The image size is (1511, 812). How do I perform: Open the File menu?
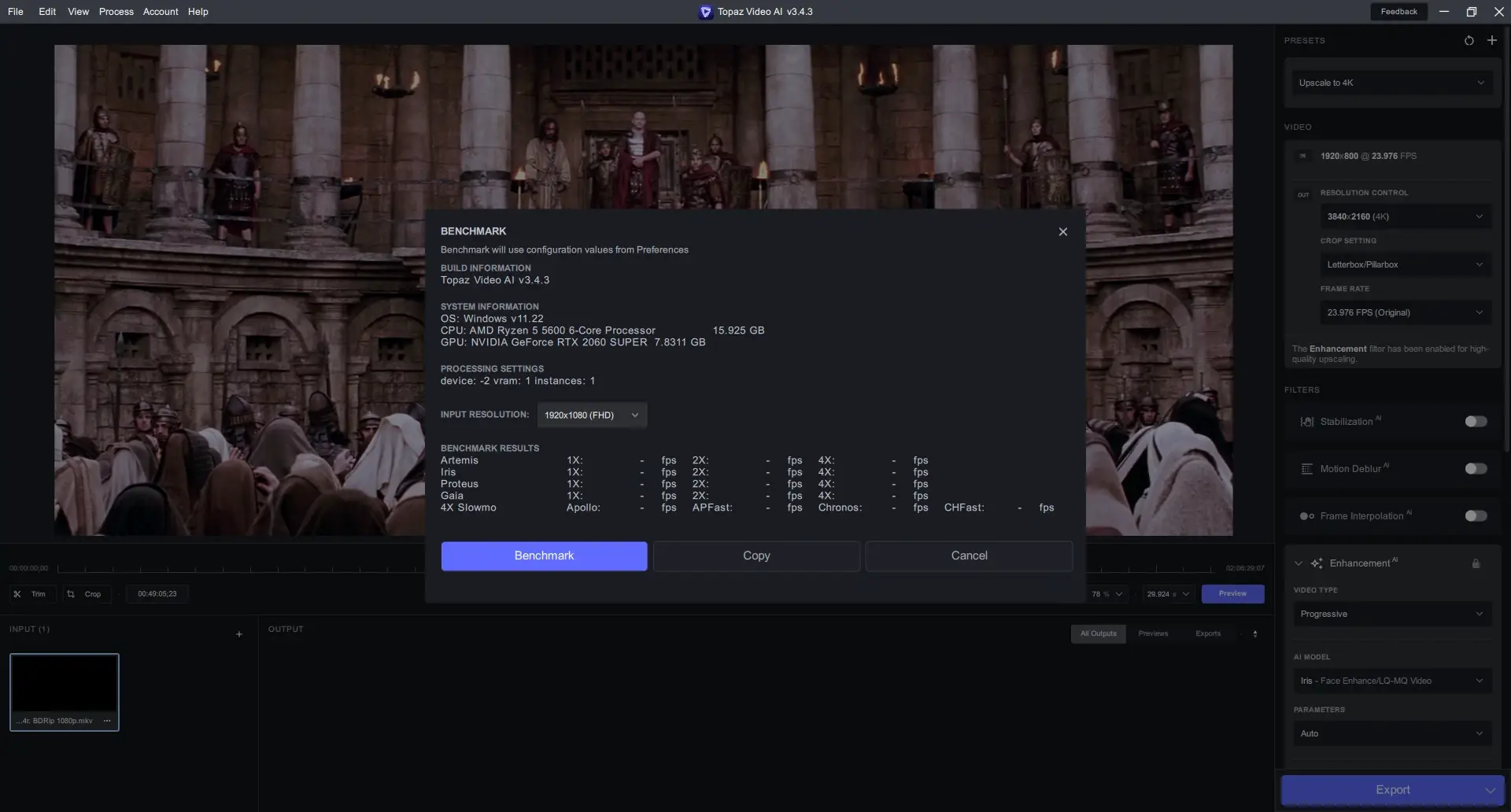16,12
